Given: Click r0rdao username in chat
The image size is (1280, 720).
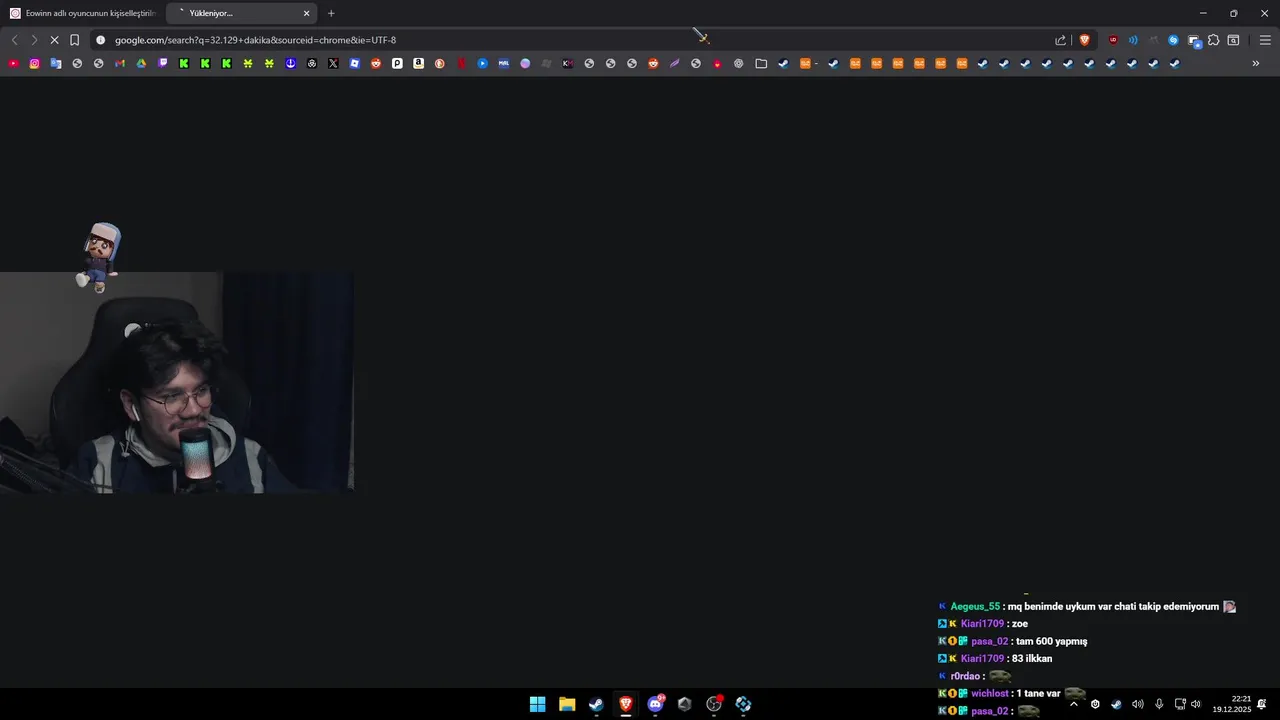Looking at the screenshot, I should (x=966, y=677).
